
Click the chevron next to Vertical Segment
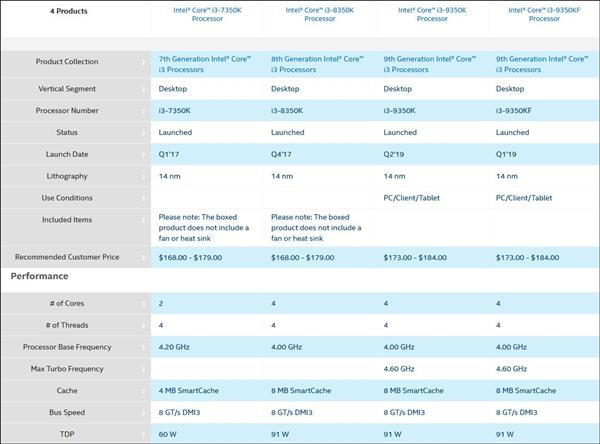[x=143, y=88]
